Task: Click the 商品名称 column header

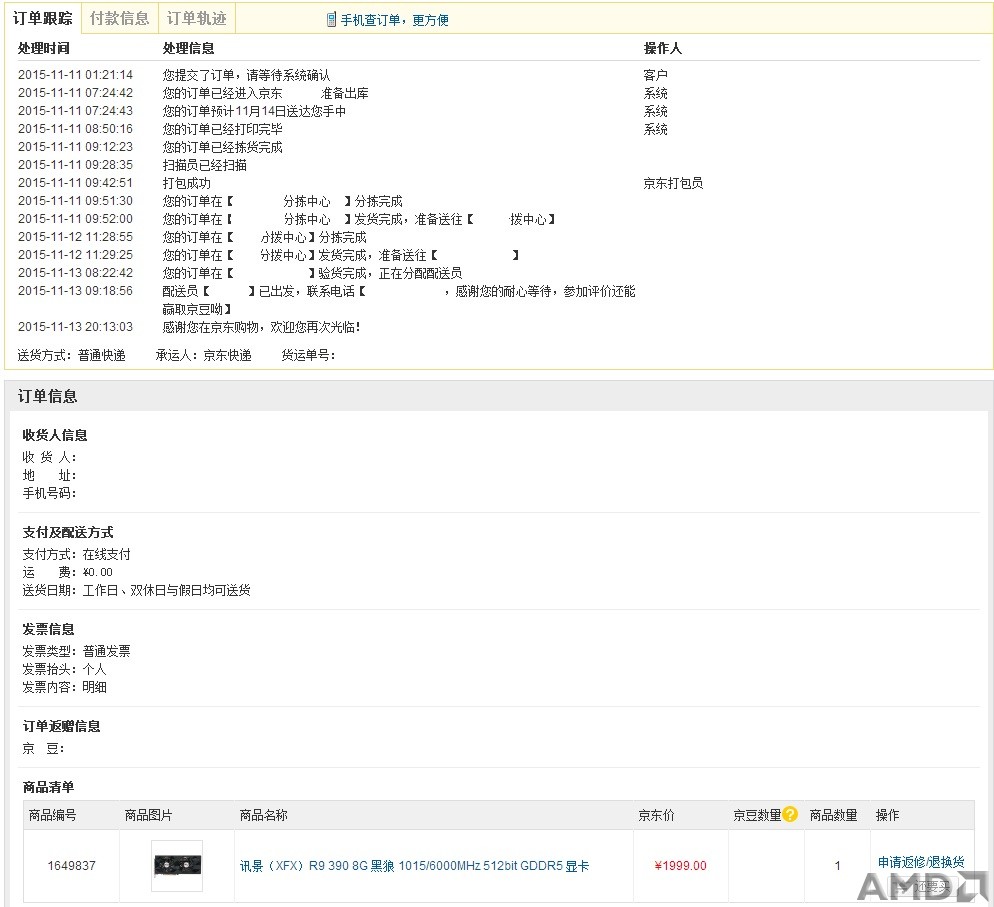Action: click(264, 816)
